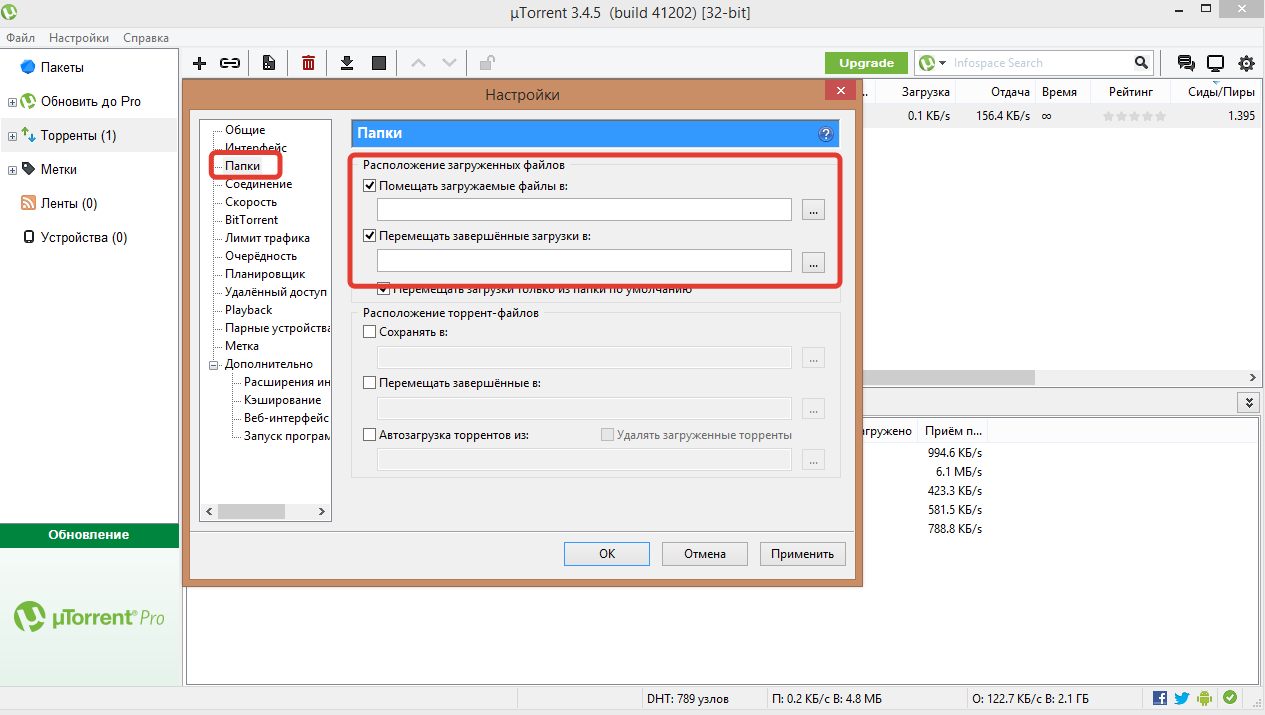Enable Автозагрузка торрентов из checkbox

tap(370, 435)
